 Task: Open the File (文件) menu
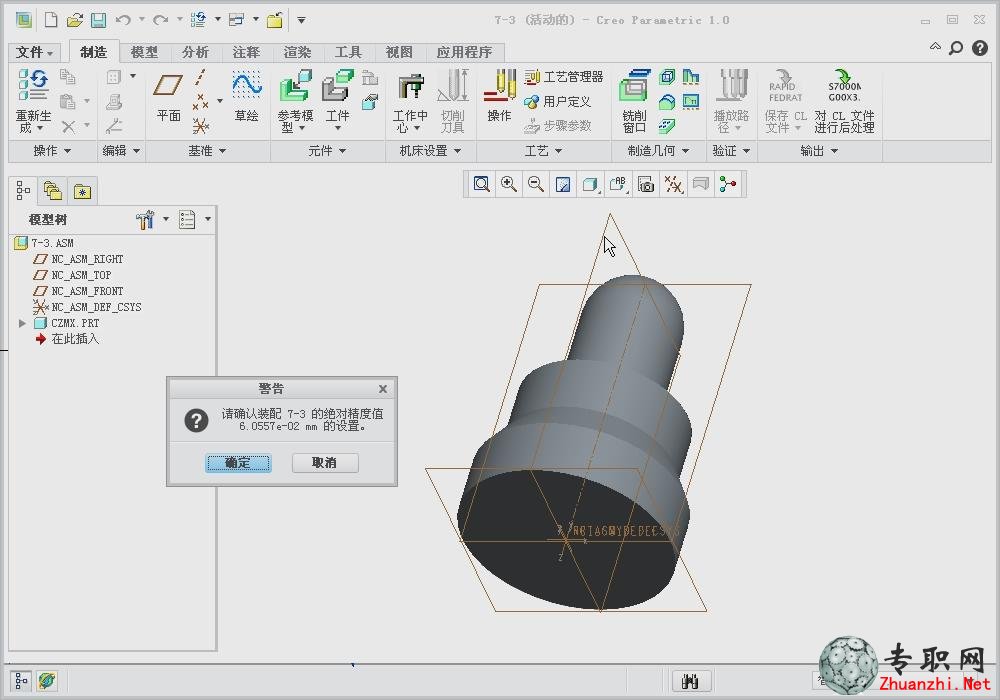tap(34, 52)
